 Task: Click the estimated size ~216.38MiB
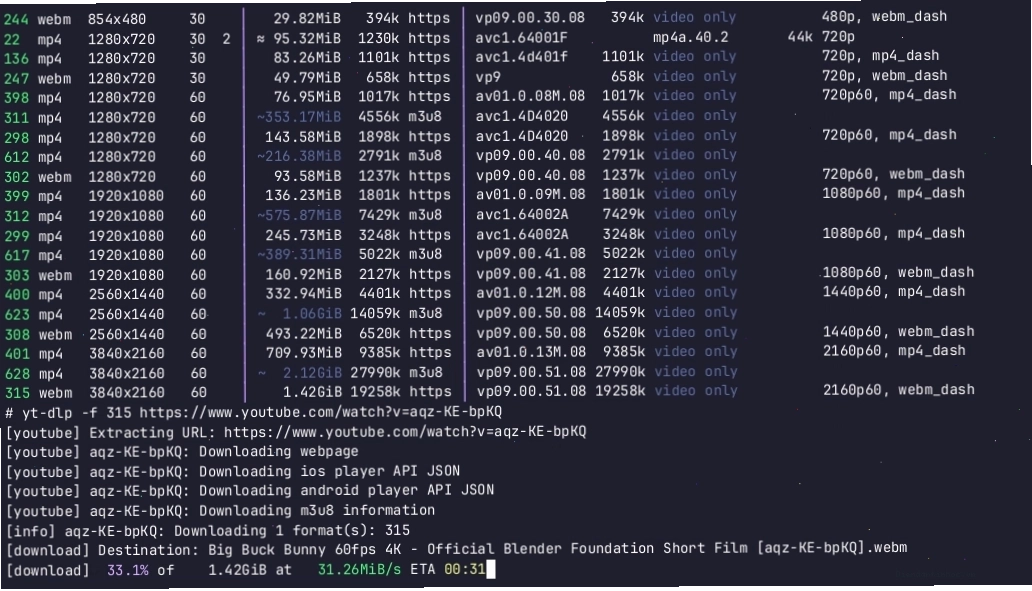299,156
